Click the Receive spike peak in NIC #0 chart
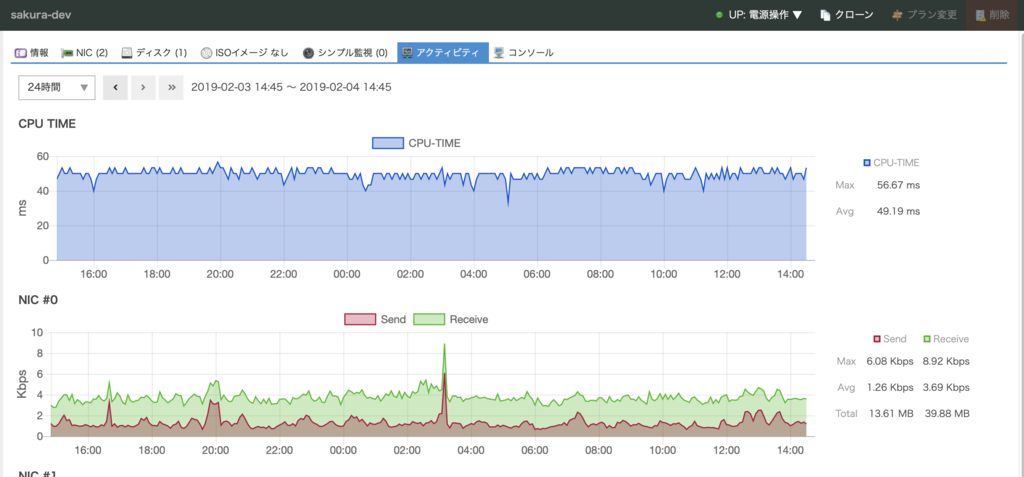 pyautogui.click(x=445, y=344)
